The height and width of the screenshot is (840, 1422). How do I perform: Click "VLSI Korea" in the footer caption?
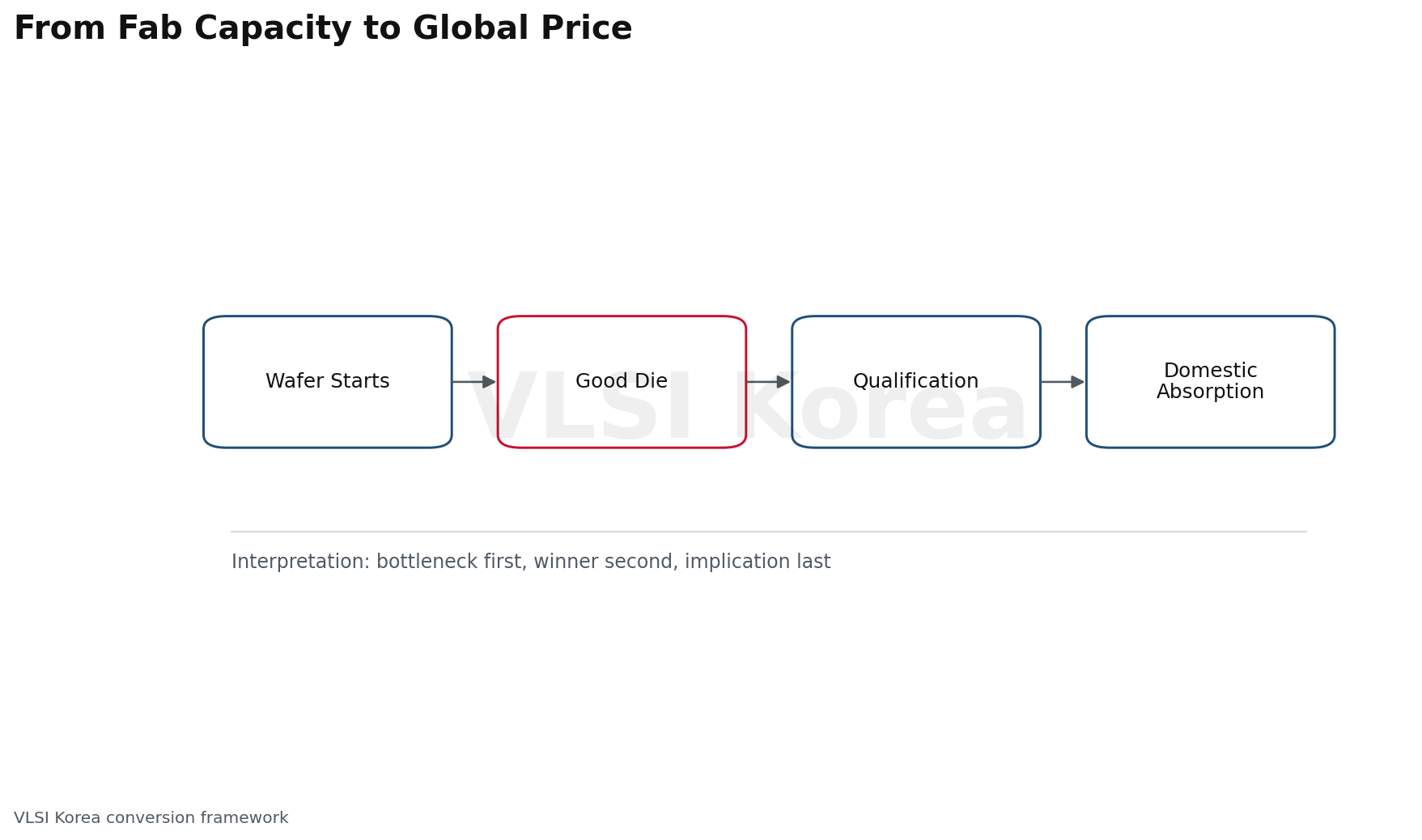(57, 818)
